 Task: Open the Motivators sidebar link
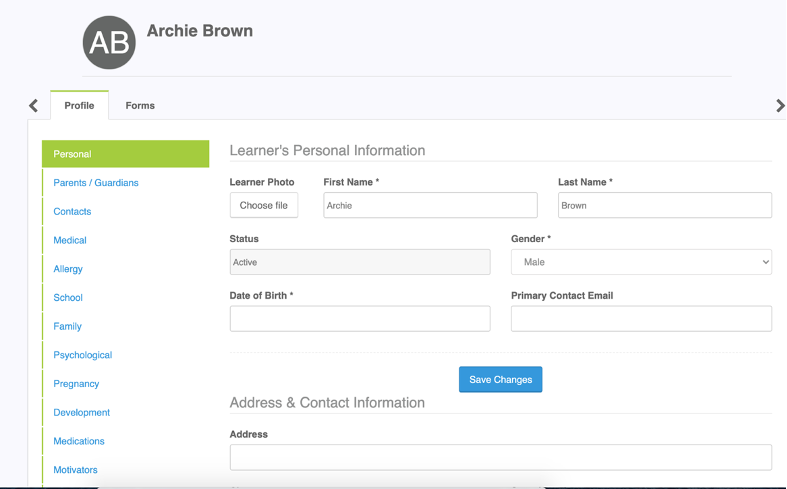(x=75, y=470)
